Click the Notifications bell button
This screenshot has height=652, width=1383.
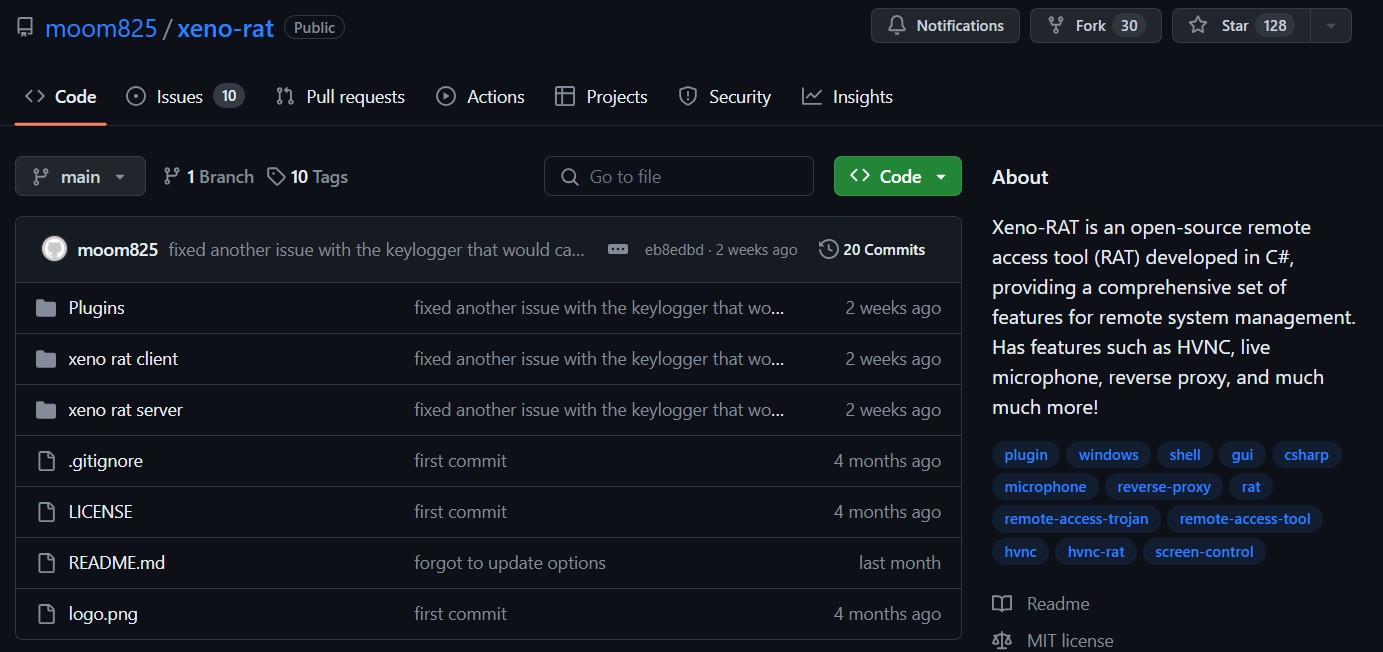click(945, 26)
